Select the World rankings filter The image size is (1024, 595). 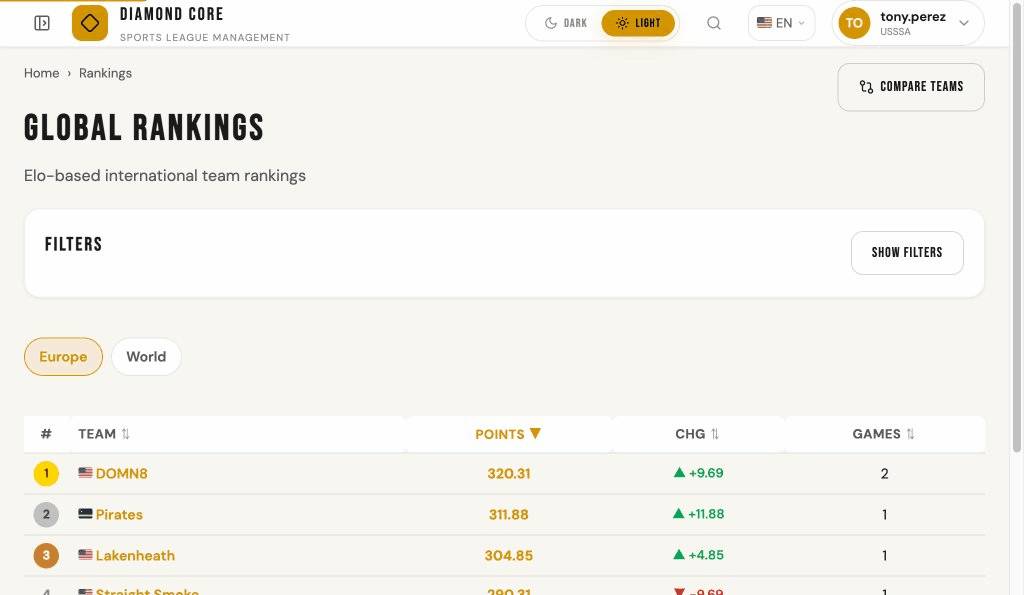point(146,356)
